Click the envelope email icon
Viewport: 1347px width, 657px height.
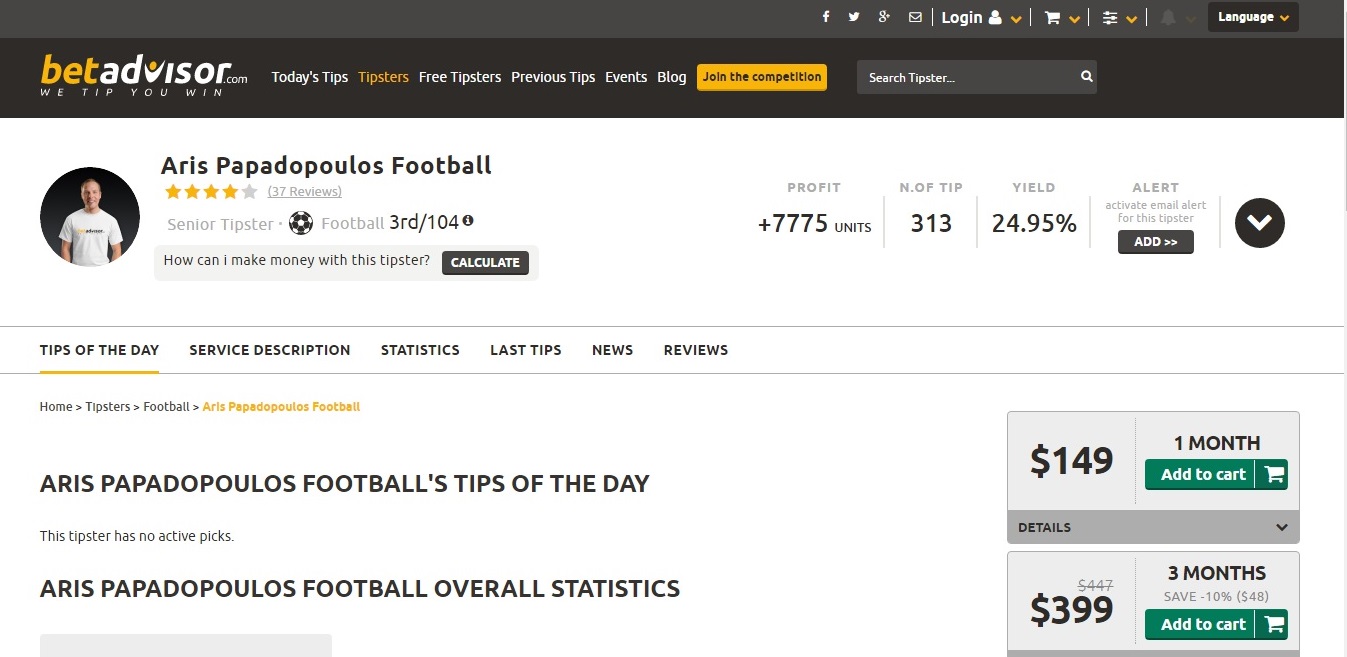coord(915,17)
